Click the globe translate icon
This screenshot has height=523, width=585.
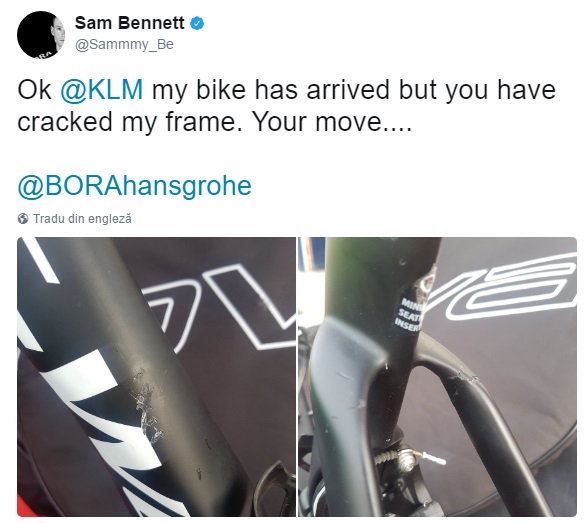[x=23, y=219]
